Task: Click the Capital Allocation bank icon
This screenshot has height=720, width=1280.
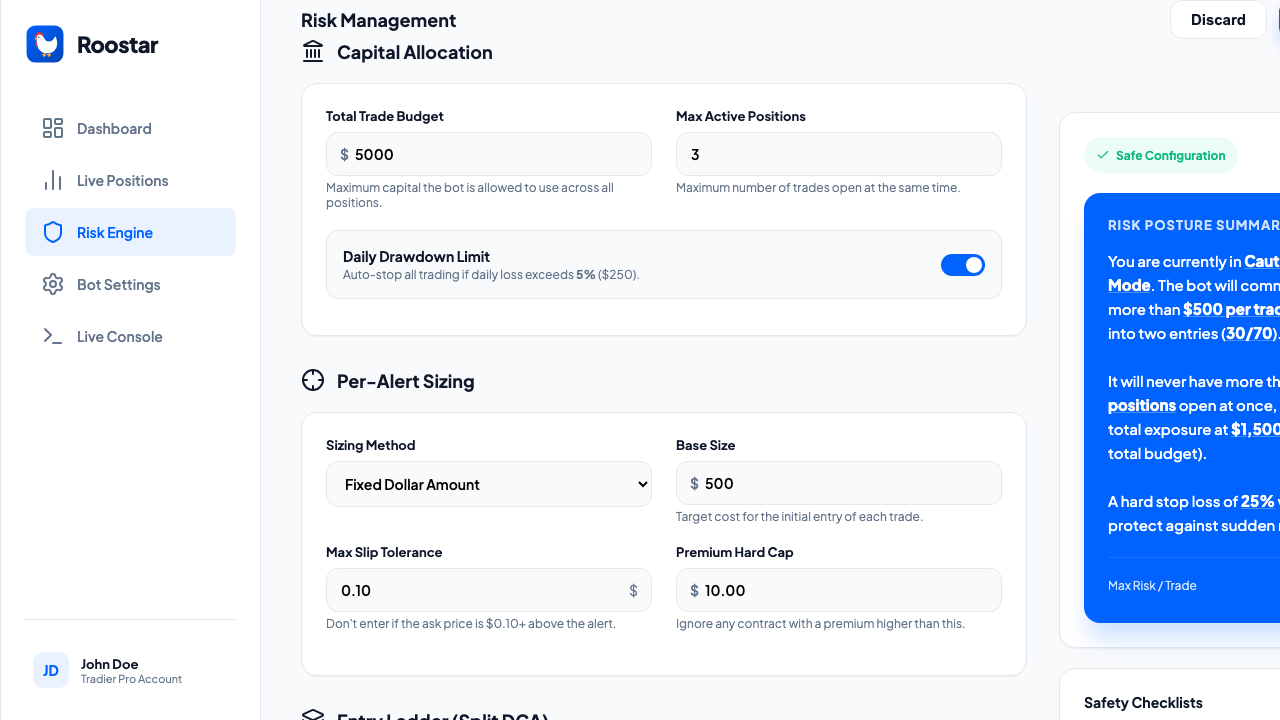Action: [x=313, y=52]
